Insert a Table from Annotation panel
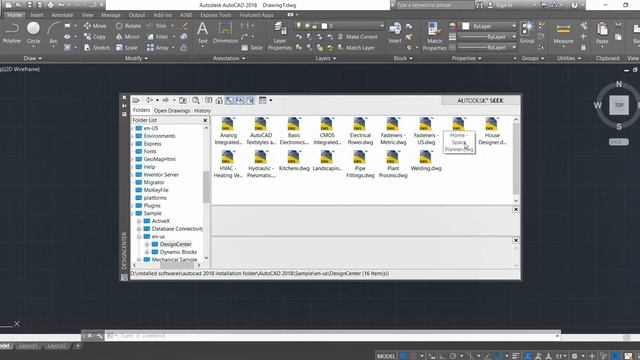 click(252, 48)
